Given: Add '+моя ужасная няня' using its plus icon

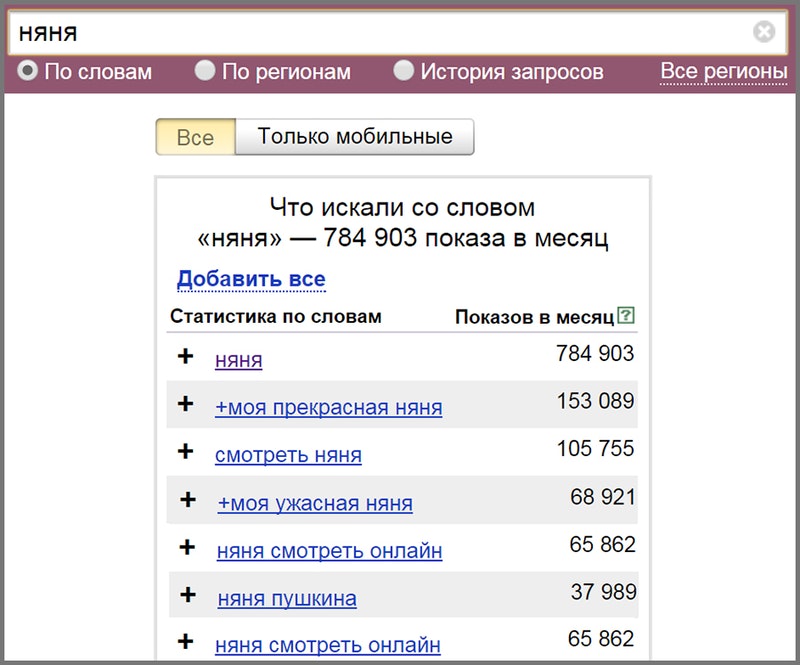Looking at the screenshot, I should (187, 500).
